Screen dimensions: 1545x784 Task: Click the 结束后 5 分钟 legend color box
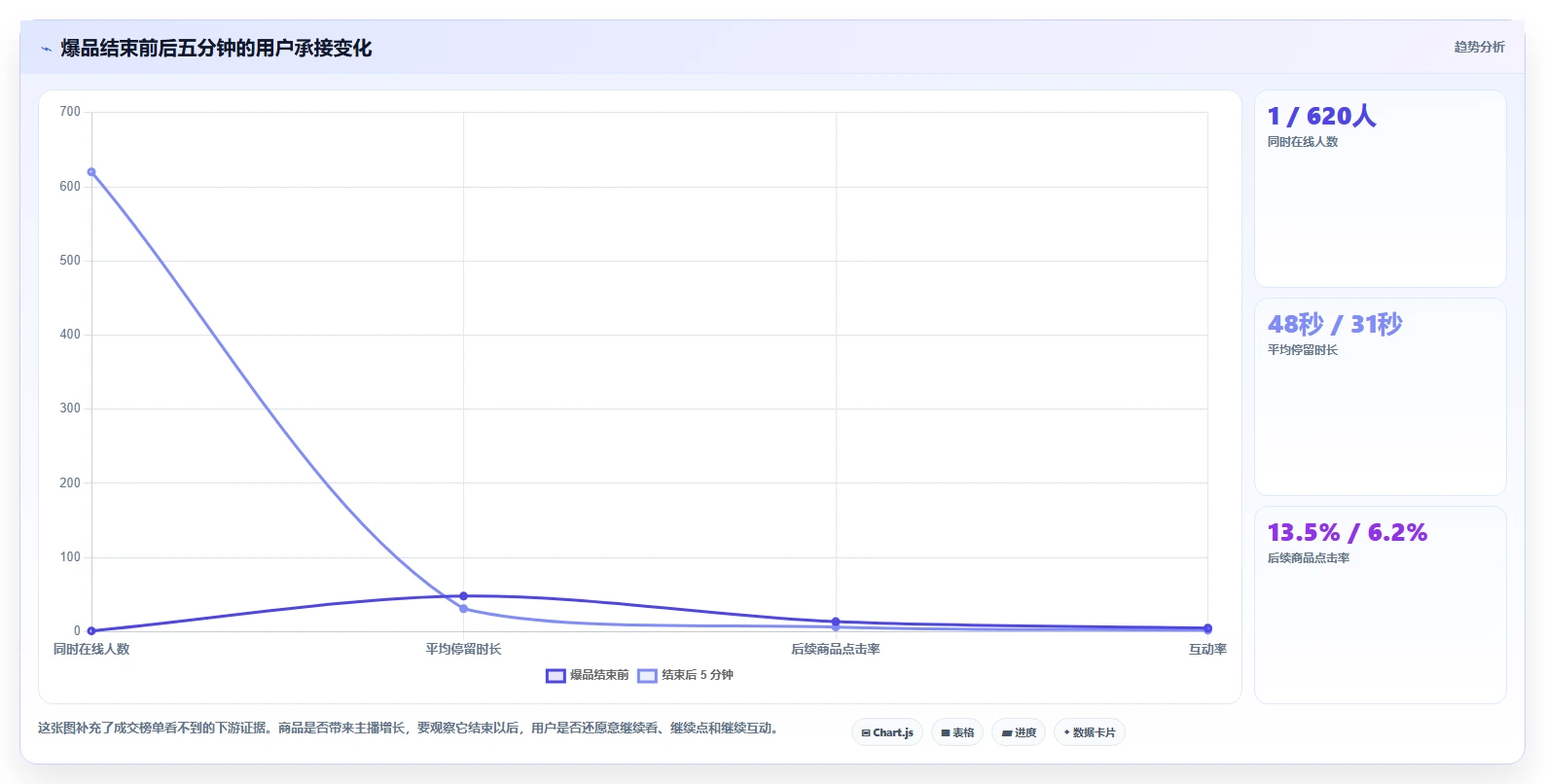647,676
